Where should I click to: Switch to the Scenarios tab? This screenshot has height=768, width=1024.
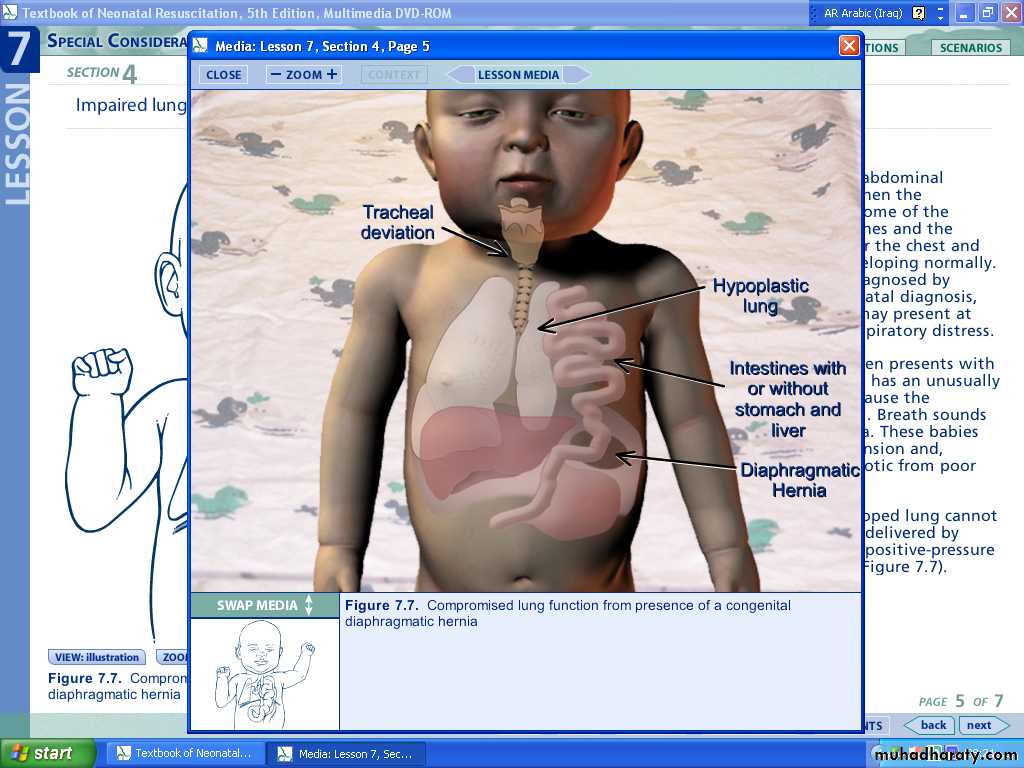(x=970, y=48)
